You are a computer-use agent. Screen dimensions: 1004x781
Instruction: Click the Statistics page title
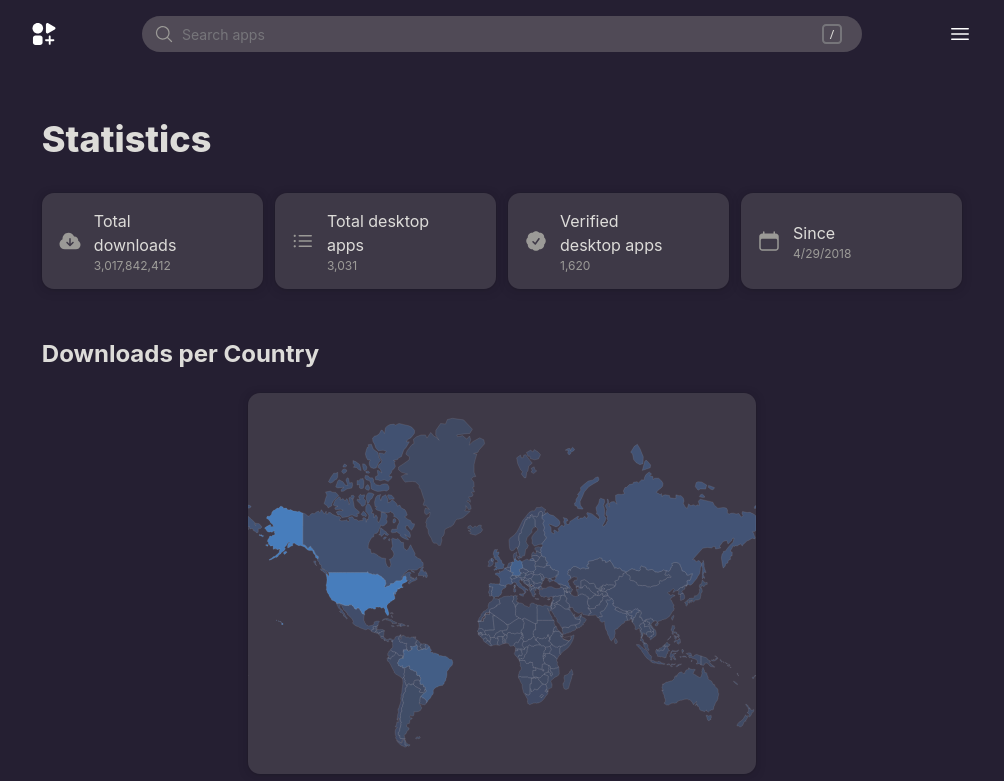pos(126,139)
